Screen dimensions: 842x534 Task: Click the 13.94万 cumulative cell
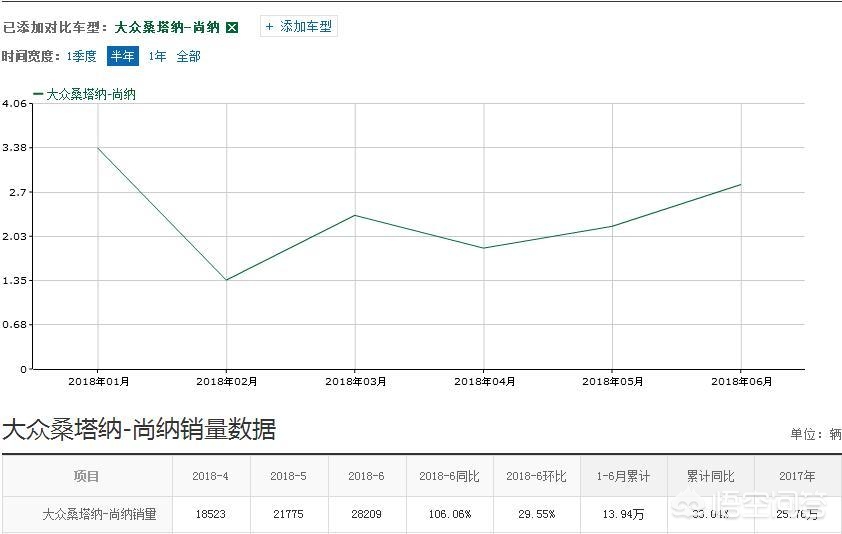tap(623, 514)
